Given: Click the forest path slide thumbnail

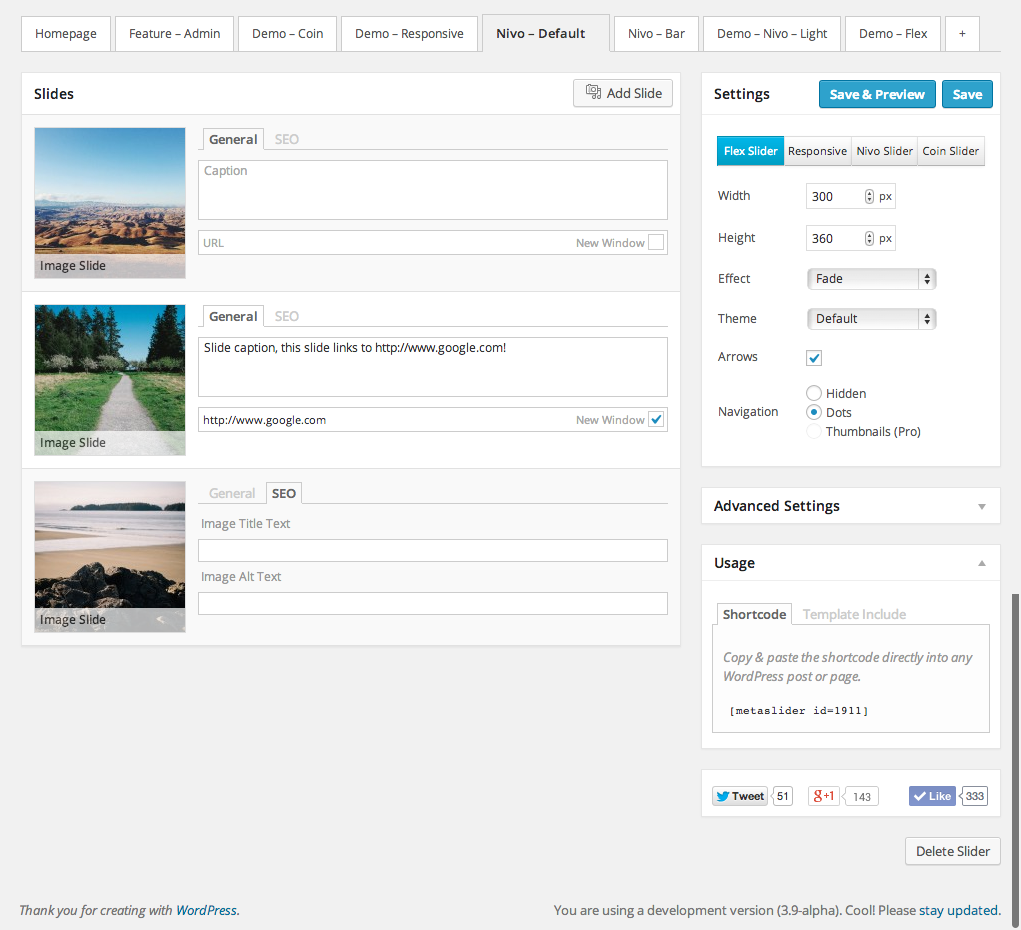Looking at the screenshot, I should 110,380.
